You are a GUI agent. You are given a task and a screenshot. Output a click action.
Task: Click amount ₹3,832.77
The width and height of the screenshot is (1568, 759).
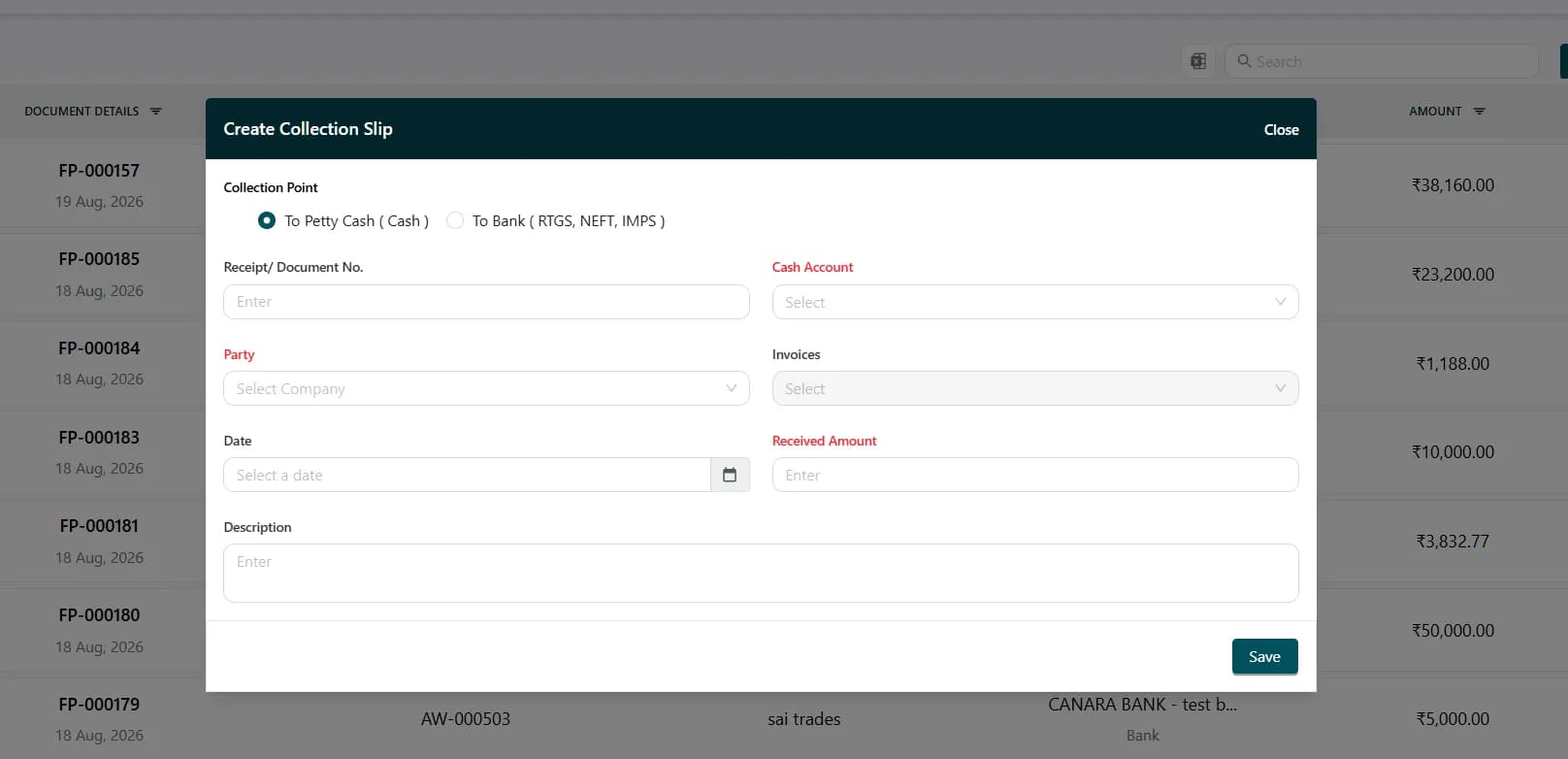(1453, 542)
